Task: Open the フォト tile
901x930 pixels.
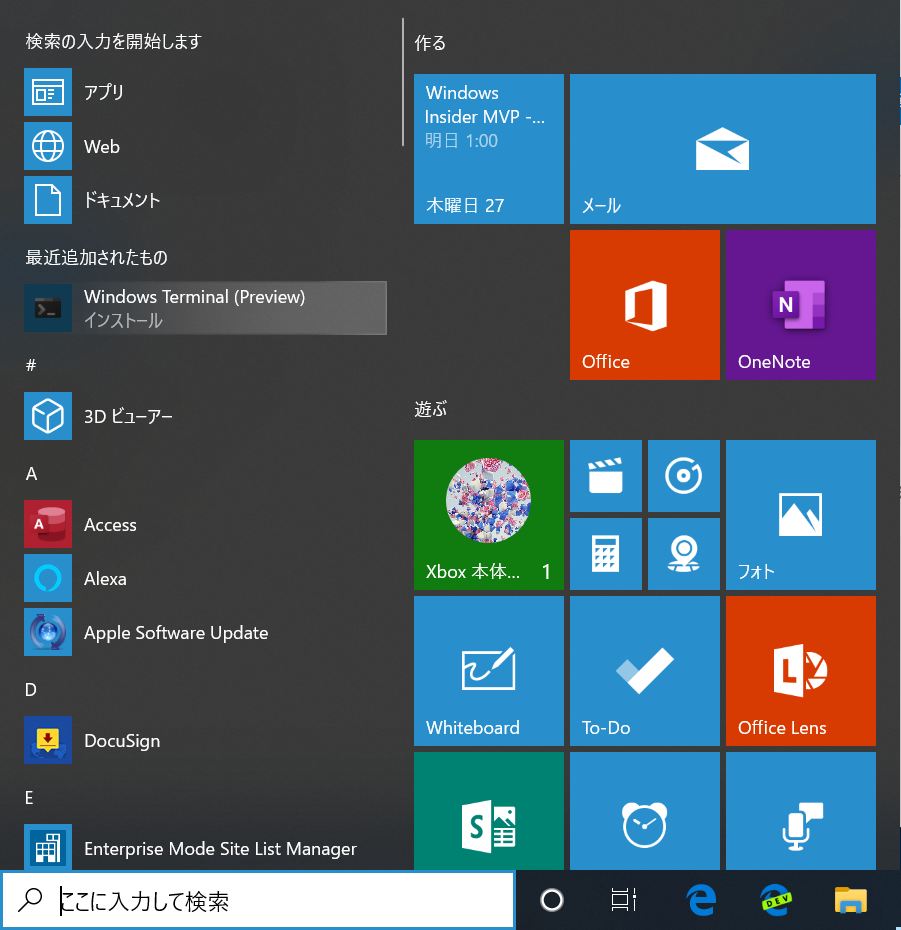Action: coord(801,515)
